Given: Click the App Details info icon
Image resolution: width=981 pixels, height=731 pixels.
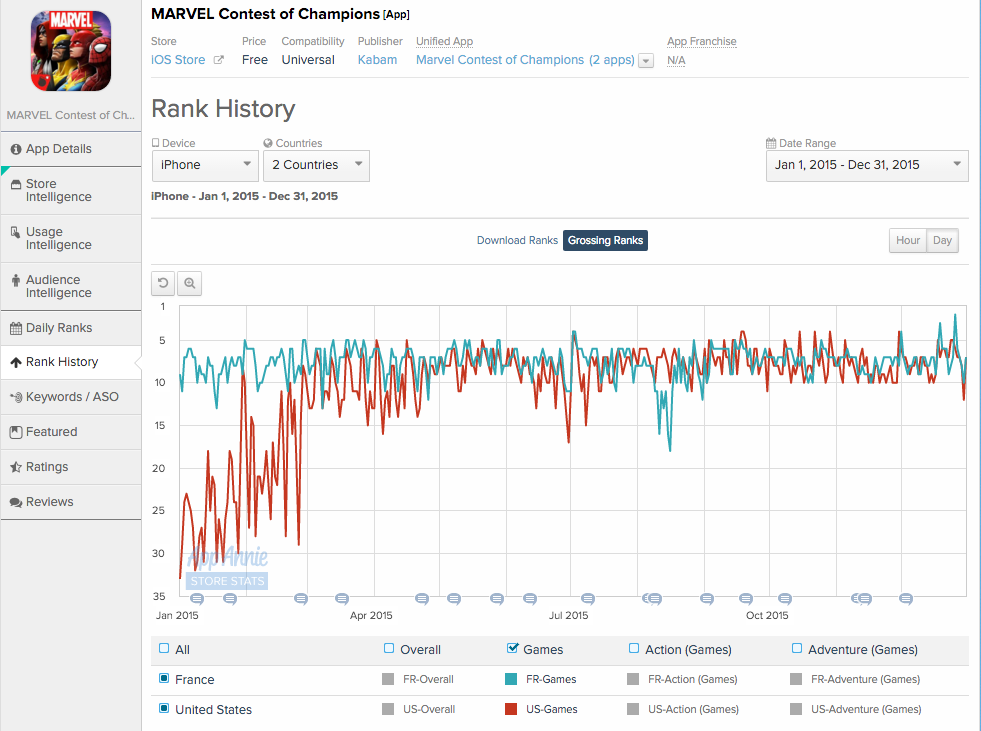Looking at the screenshot, I should [x=16, y=150].
